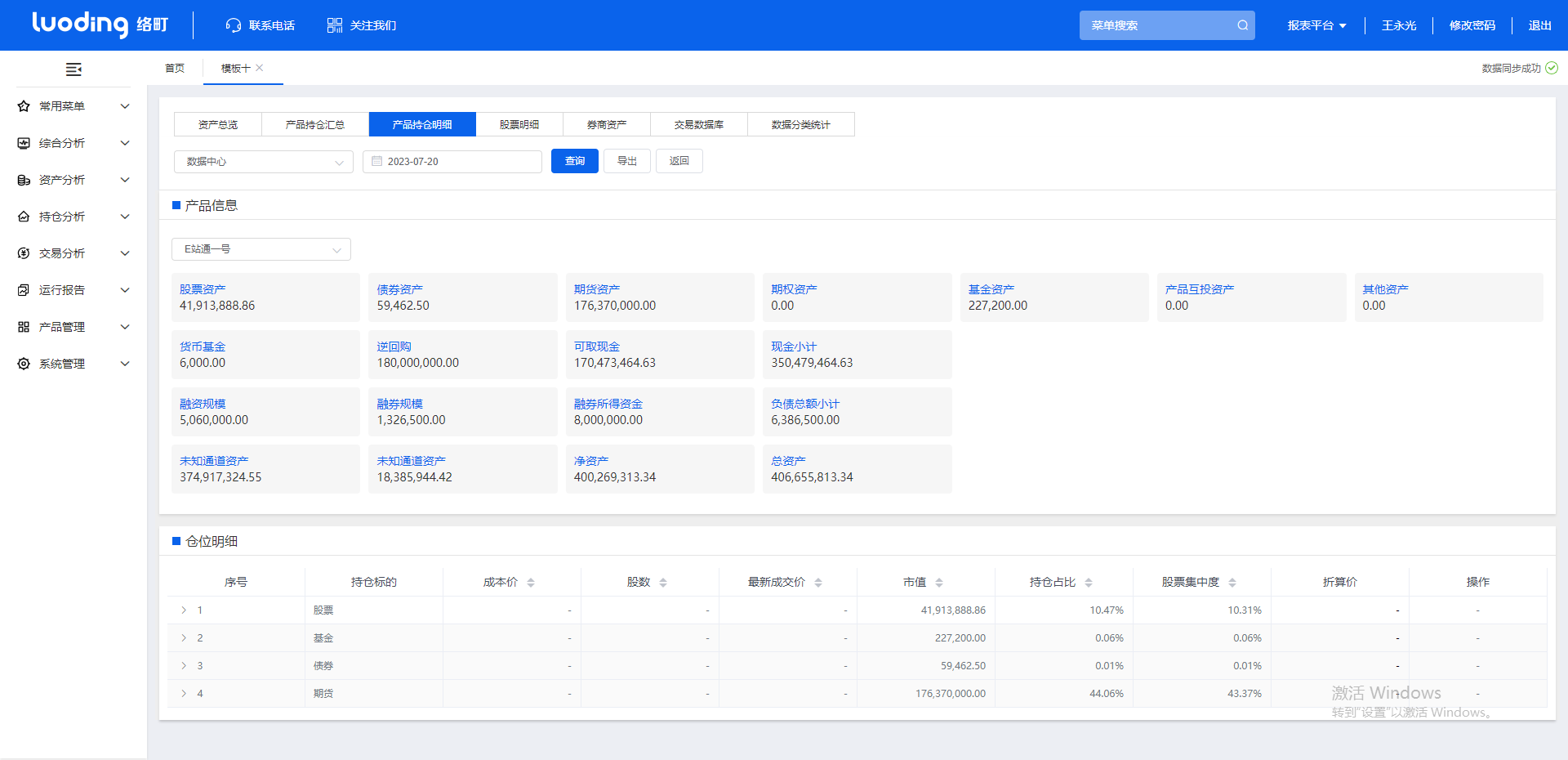Open the E站通一号 product dropdown
Screen dimensions: 1568x760
[261, 249]
